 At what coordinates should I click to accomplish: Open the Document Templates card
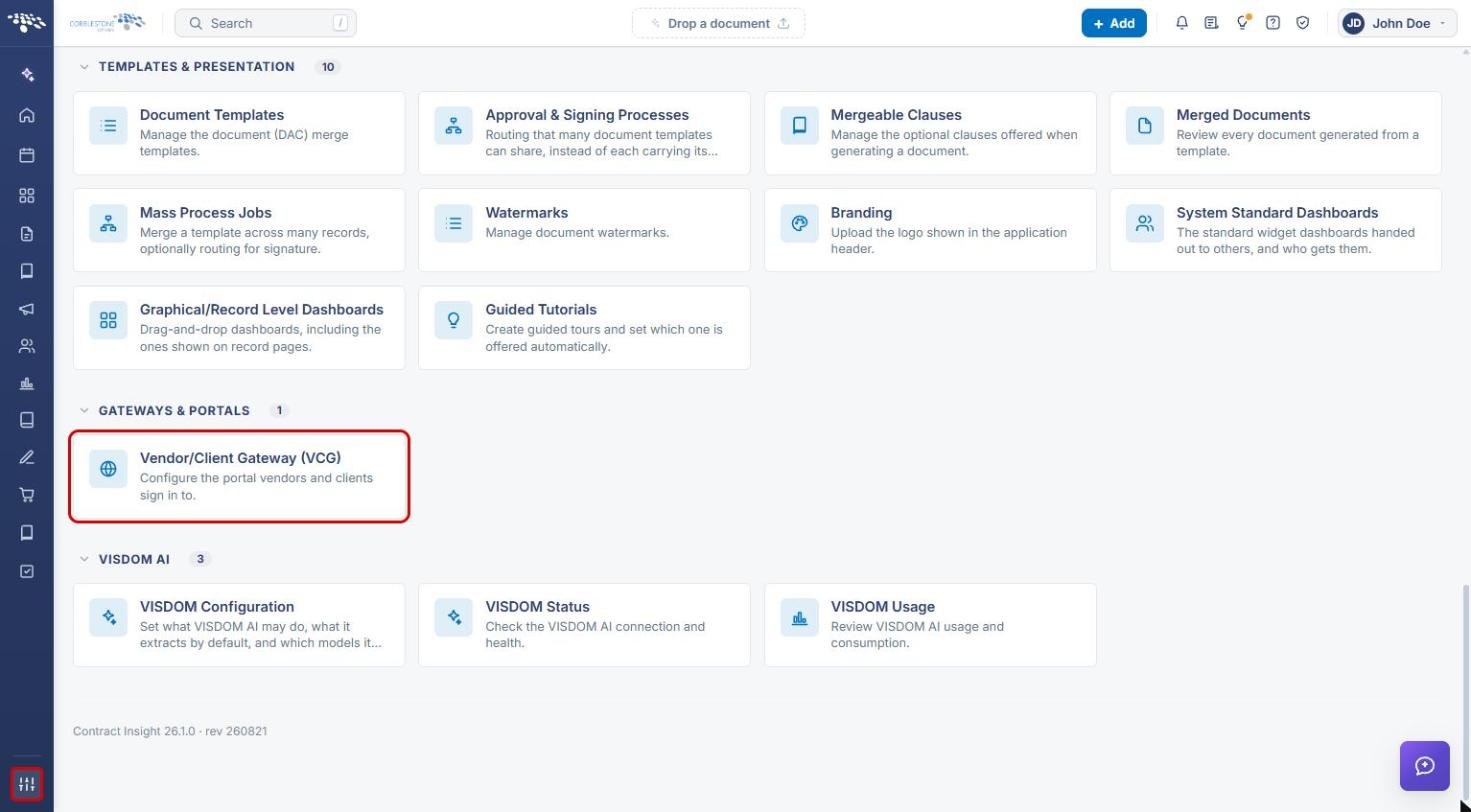(239, 133)
